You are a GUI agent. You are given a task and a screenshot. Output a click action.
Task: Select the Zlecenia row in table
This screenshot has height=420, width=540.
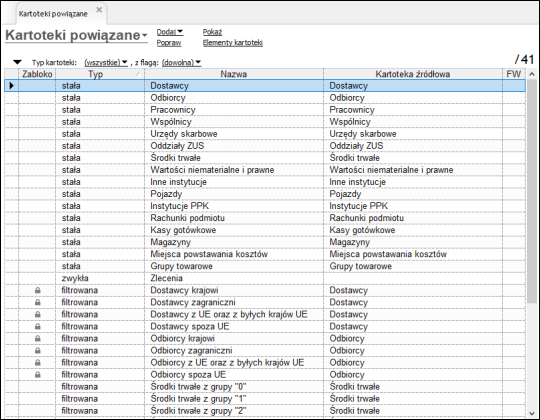(265, 278)
